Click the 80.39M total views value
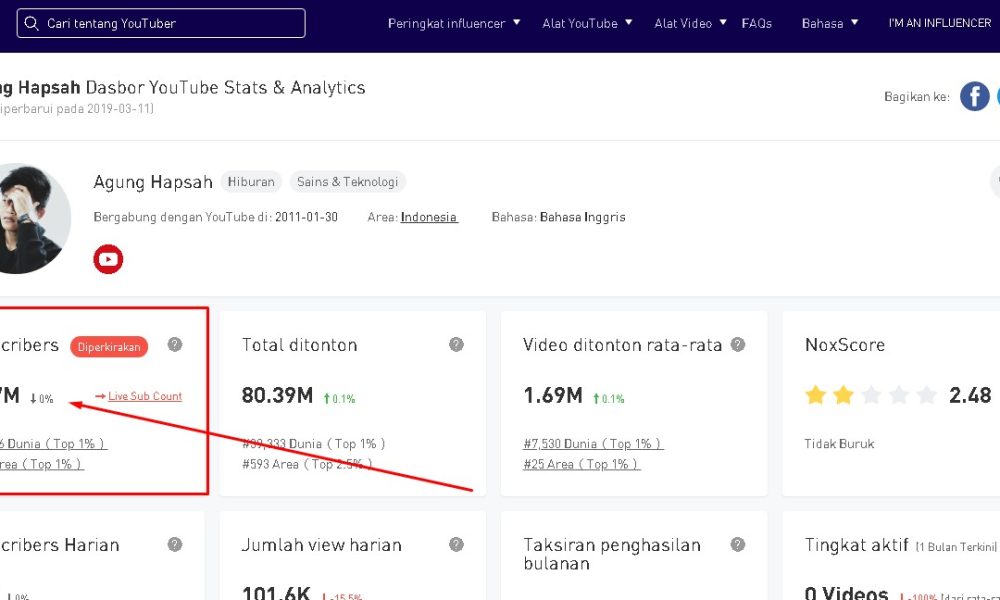 click(277, 395)
